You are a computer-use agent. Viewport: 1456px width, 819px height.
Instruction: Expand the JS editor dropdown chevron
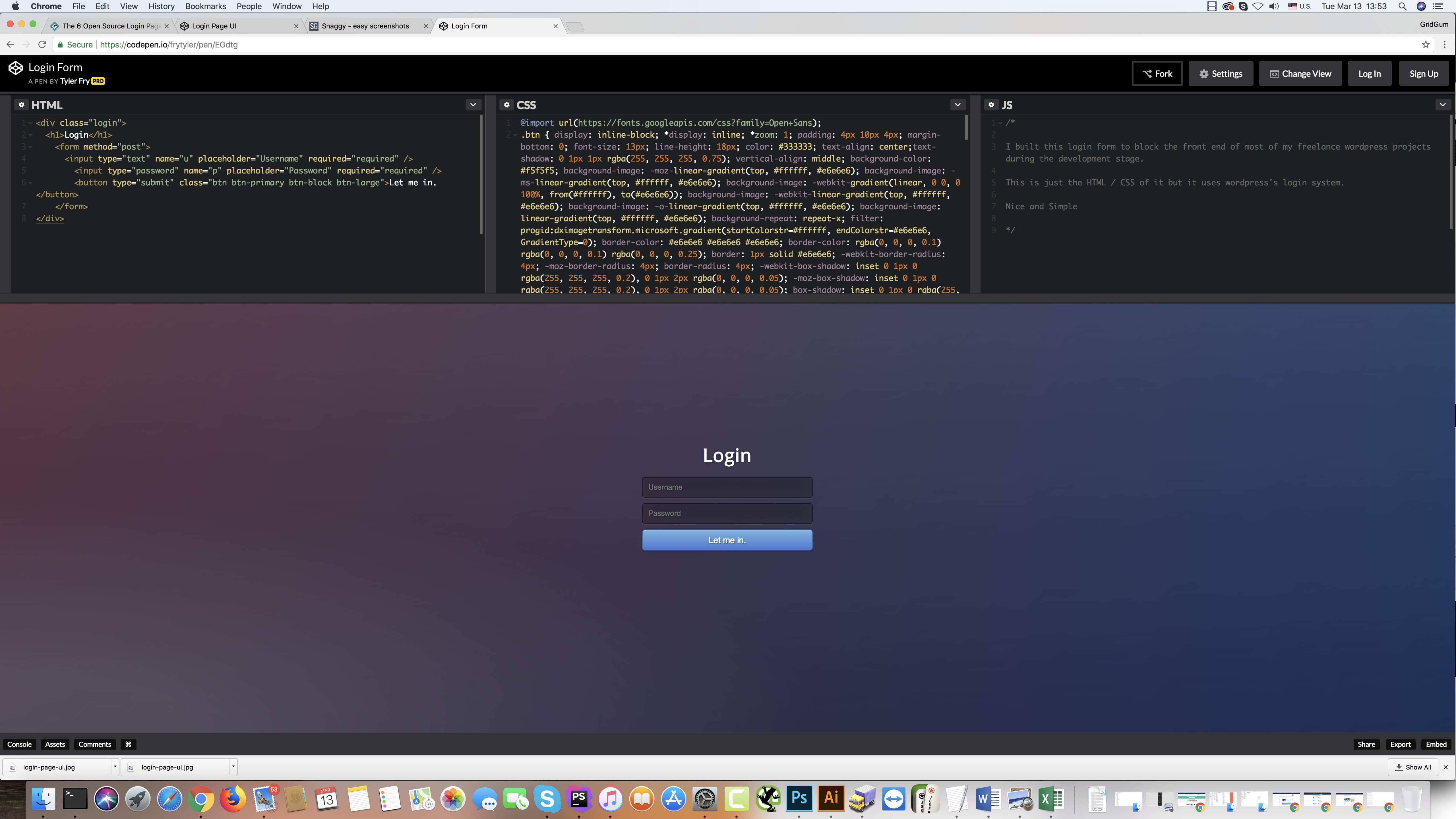coord(1442,105)
